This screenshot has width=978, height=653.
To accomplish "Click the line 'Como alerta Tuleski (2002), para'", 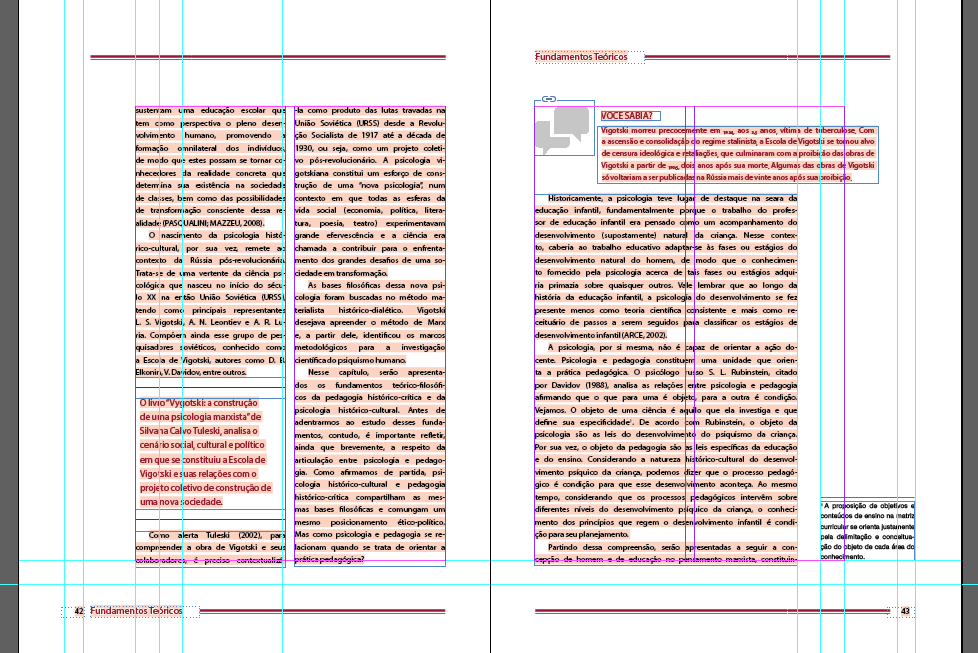I will [216, 535].
